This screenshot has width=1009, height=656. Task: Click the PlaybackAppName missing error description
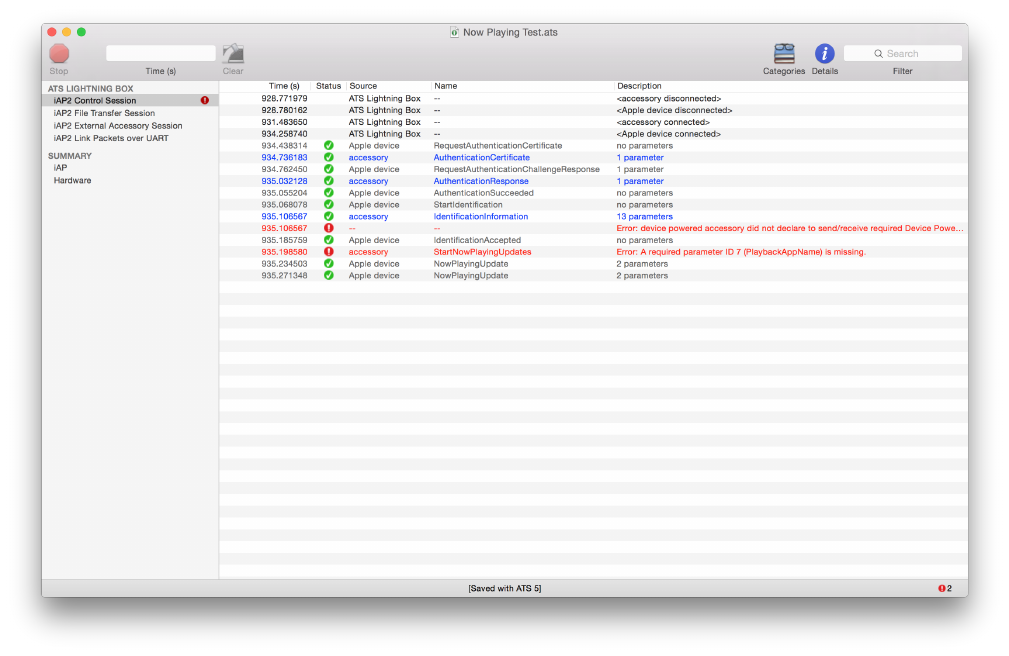click(741, 252)
